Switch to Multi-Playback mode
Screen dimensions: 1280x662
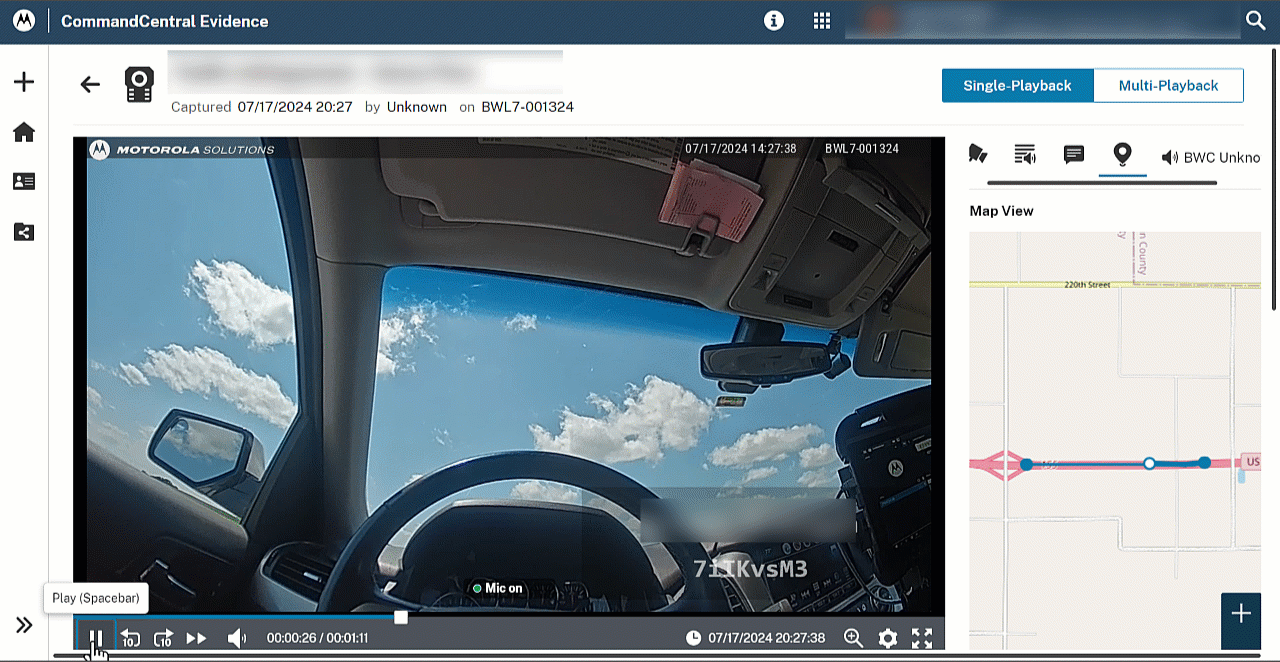tap(1168, 86)
